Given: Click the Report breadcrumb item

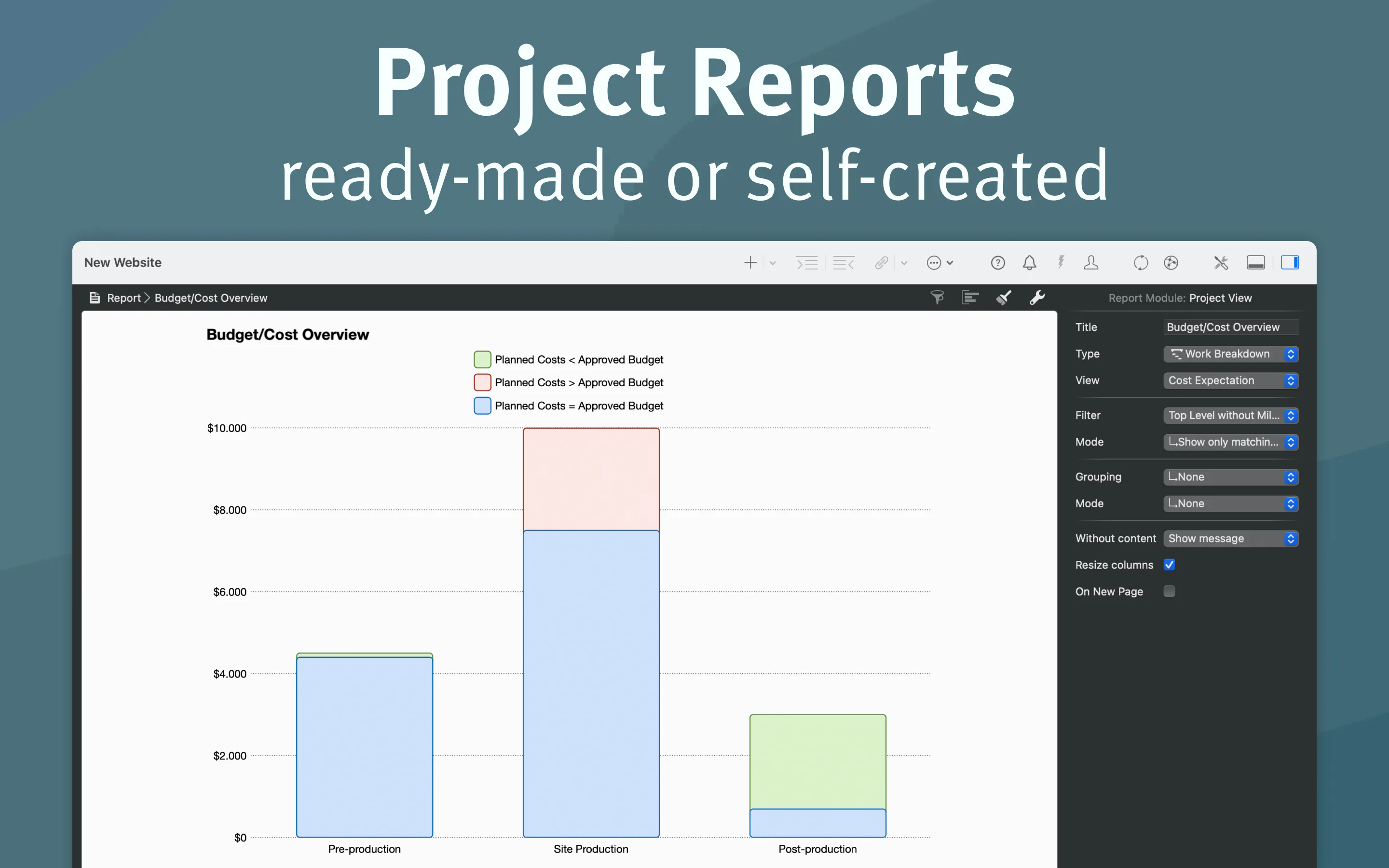Looking at the screenshot, I should tap(123, 298).
